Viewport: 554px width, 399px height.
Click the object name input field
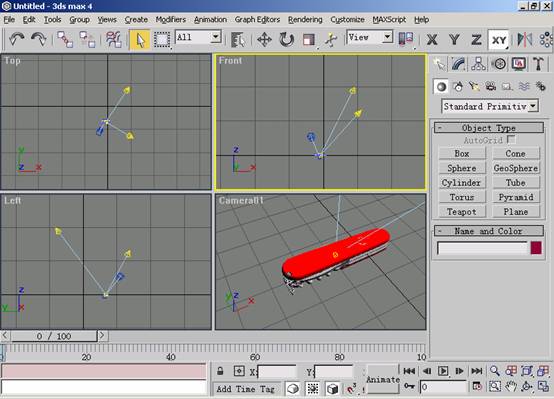482,248
